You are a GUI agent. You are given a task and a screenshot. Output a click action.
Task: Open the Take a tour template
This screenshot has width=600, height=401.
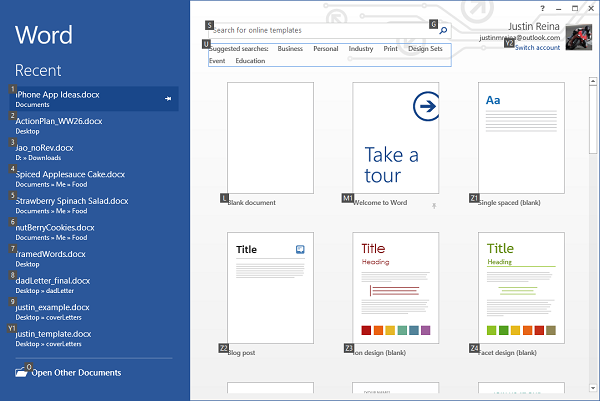(395, 138)
